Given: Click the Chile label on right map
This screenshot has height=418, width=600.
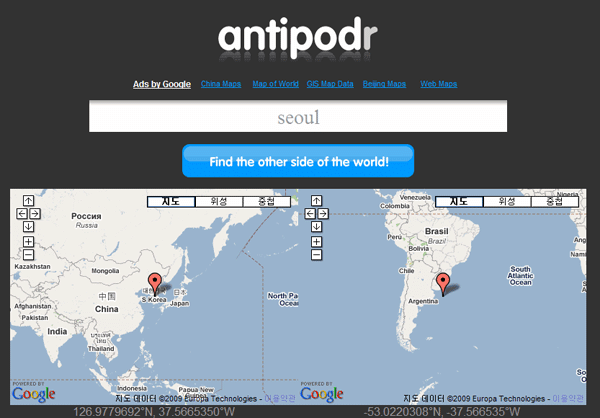Looking at the screenshot, I should tap(406, 271).
